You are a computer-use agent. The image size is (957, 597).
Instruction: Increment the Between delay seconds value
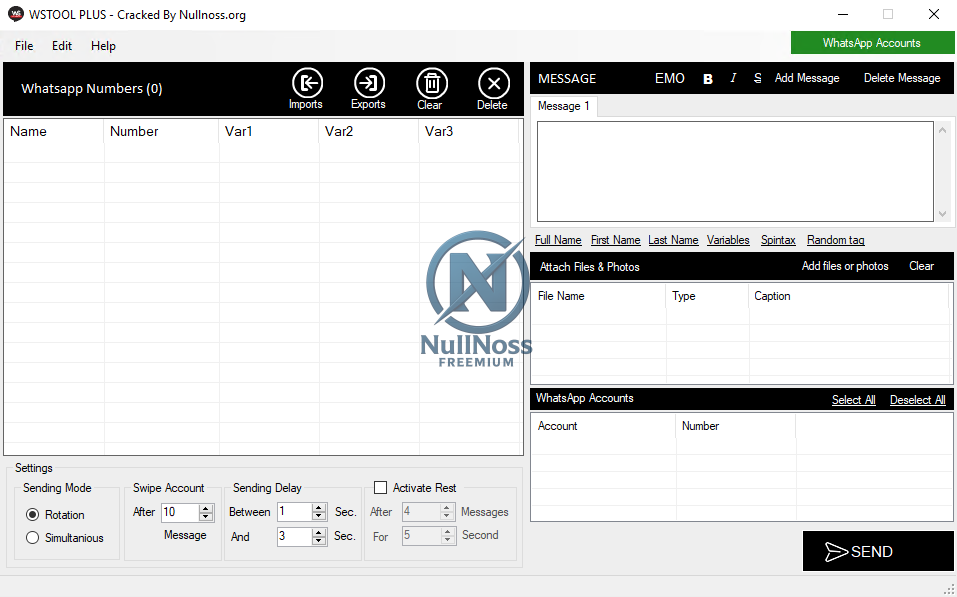[x=317, y=507]
